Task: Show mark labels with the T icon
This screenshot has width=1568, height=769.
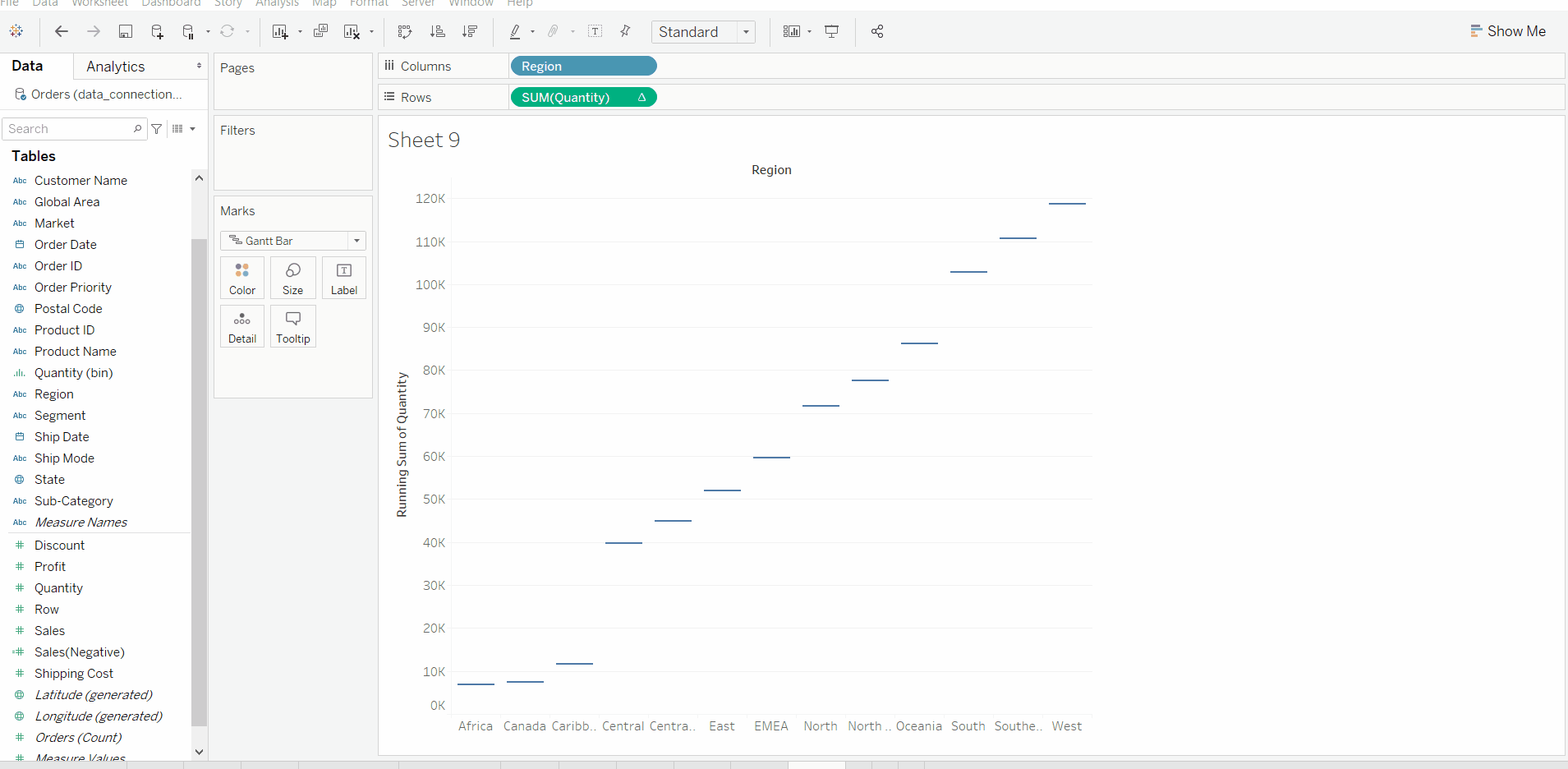Action: (595, 31)
